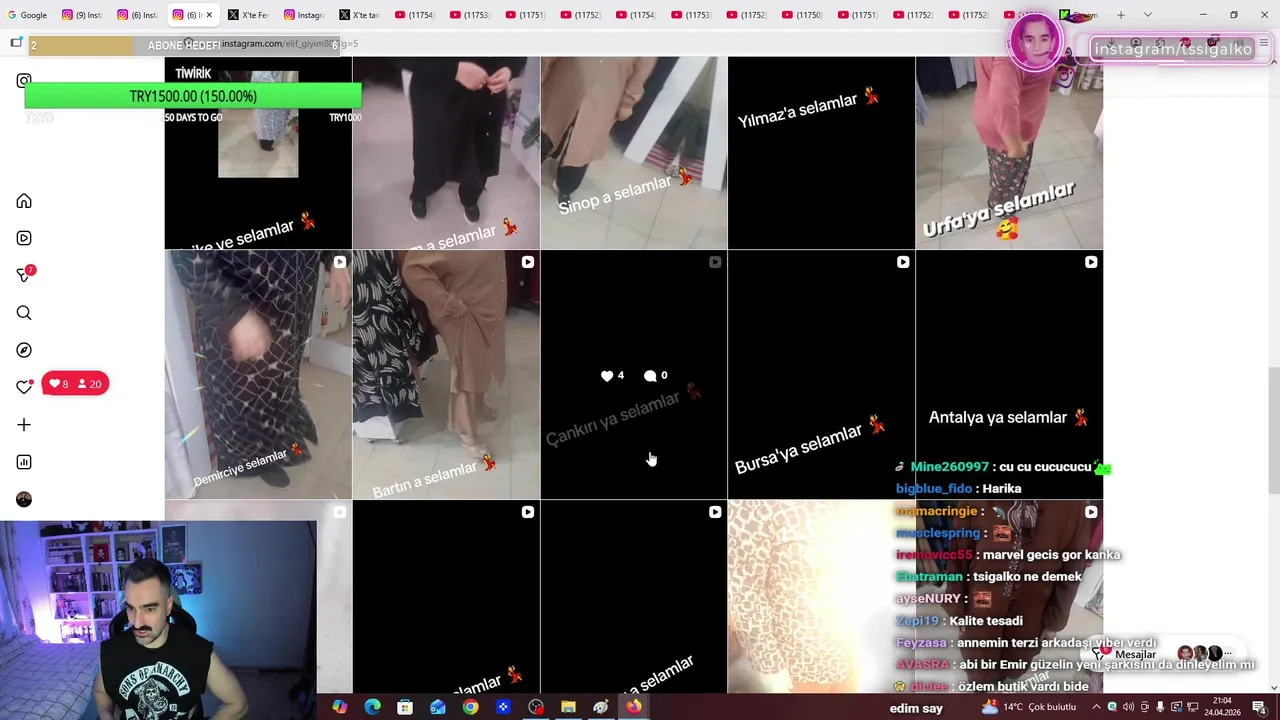Click the comment count on Çankırı tile
Viewport: 1280px width, 720px height.
[656, 375]
